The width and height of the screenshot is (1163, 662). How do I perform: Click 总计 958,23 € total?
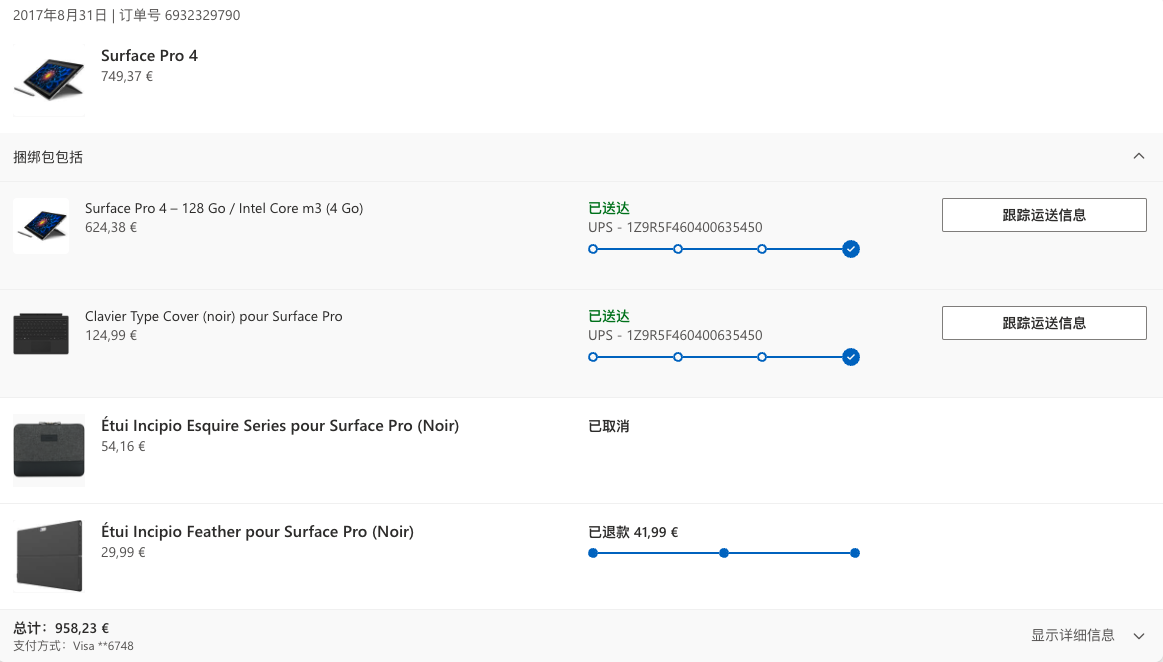[61, 628]
